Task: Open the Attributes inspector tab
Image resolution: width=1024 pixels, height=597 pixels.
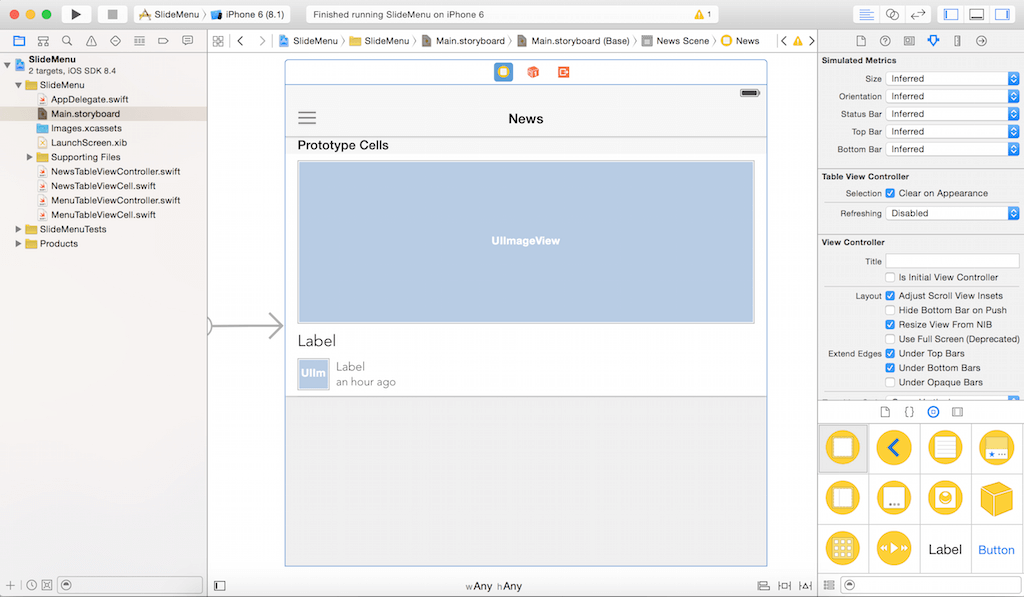Action: [933, 41]
